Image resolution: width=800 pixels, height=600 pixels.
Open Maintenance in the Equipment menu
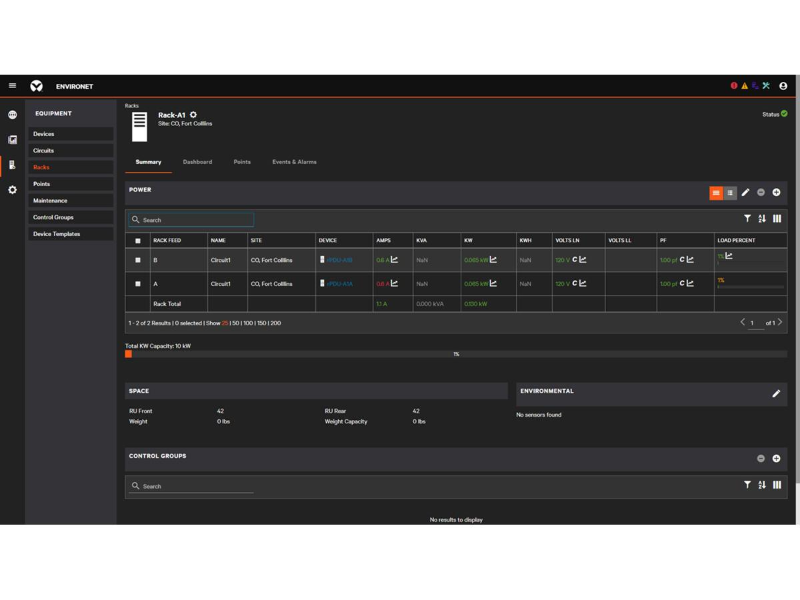[71, 201]
